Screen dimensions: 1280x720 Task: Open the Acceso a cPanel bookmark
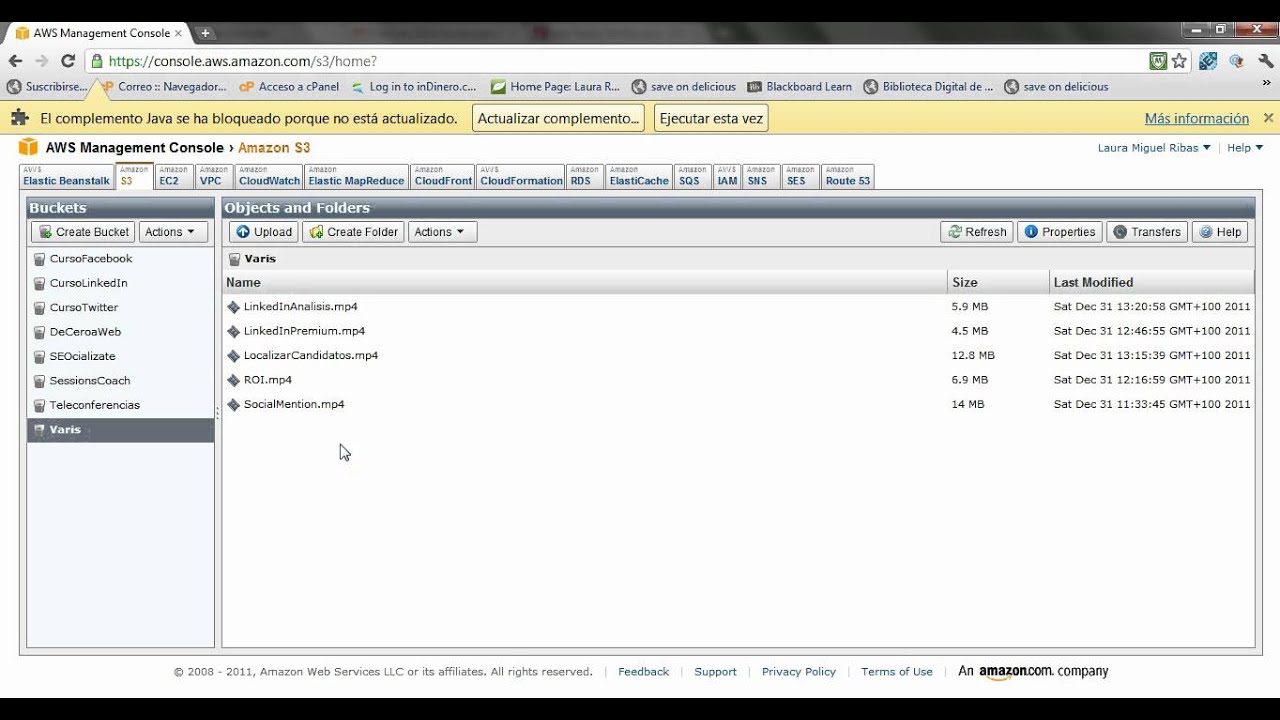tap(289, 87)
